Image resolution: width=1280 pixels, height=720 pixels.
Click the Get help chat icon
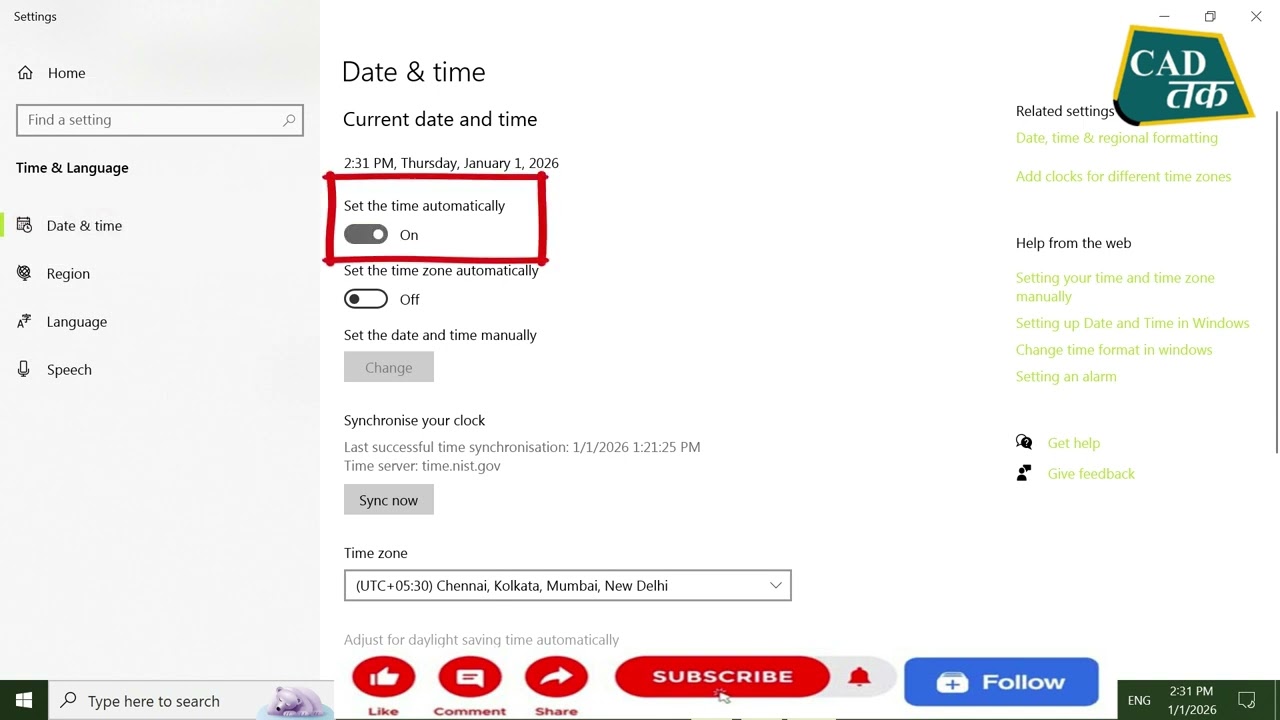pos(1024,443)
